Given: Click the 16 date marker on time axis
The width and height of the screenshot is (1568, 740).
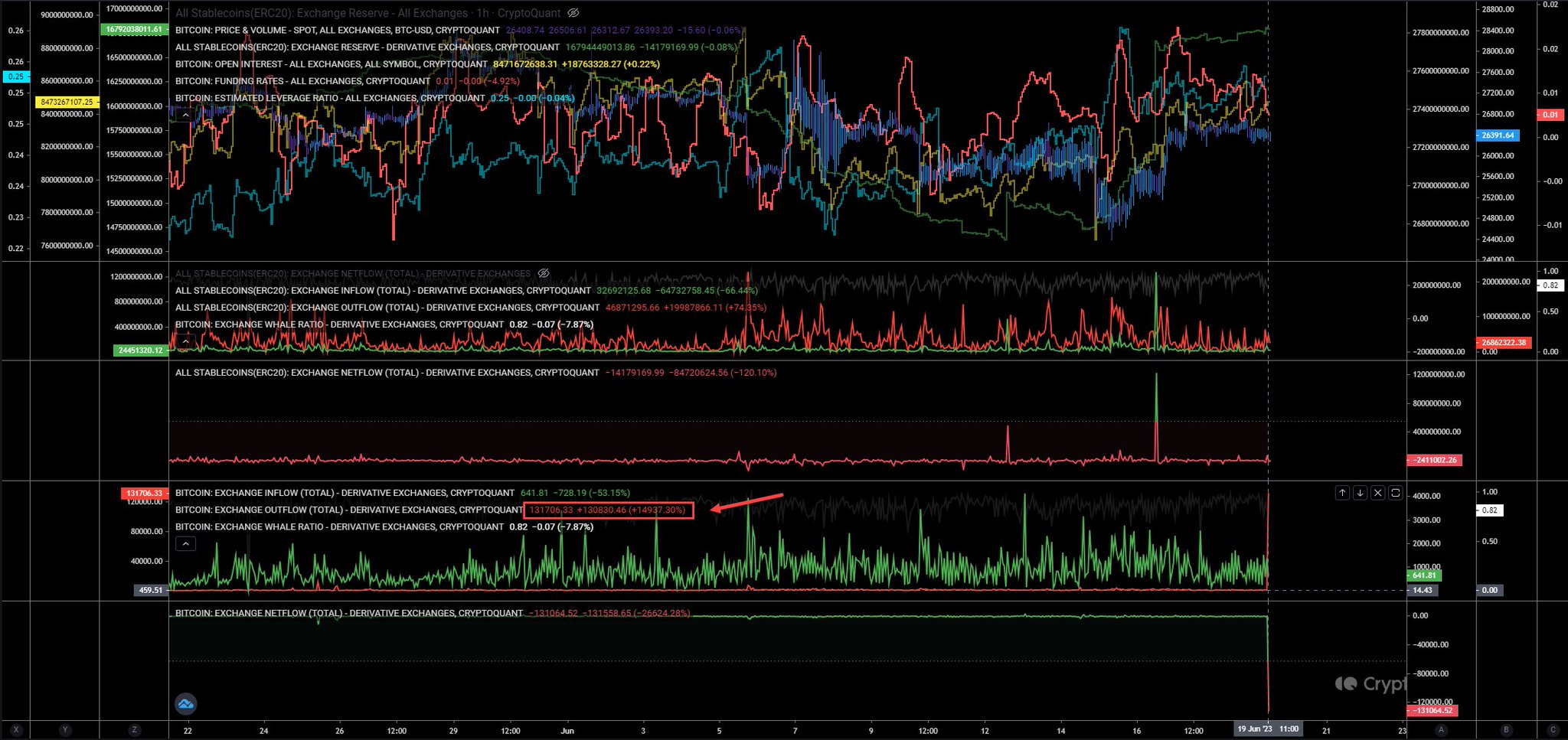Looking at the screenshot, I should click(x=1137, y=731).
